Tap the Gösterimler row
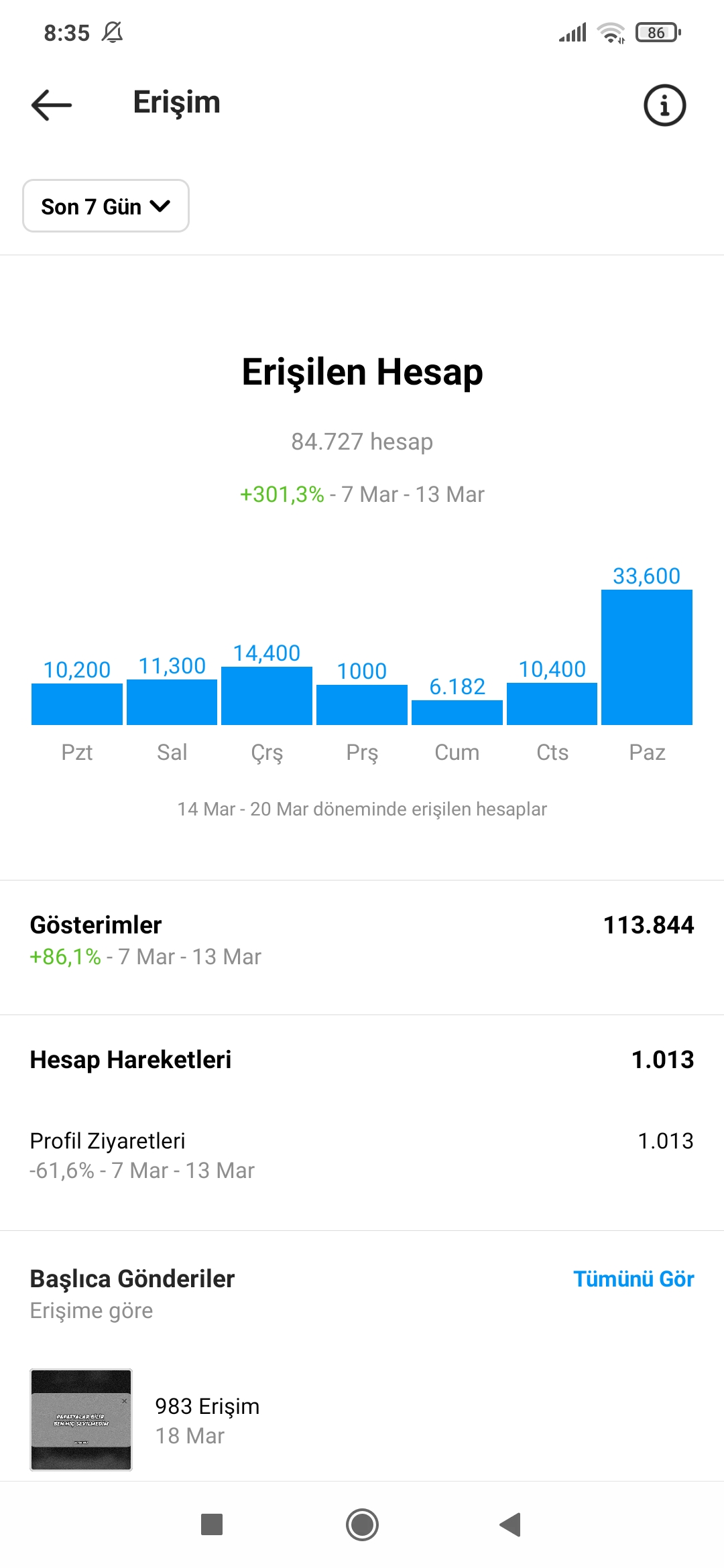The height and width of the screenshot is (1568, 724). [362, 940]
